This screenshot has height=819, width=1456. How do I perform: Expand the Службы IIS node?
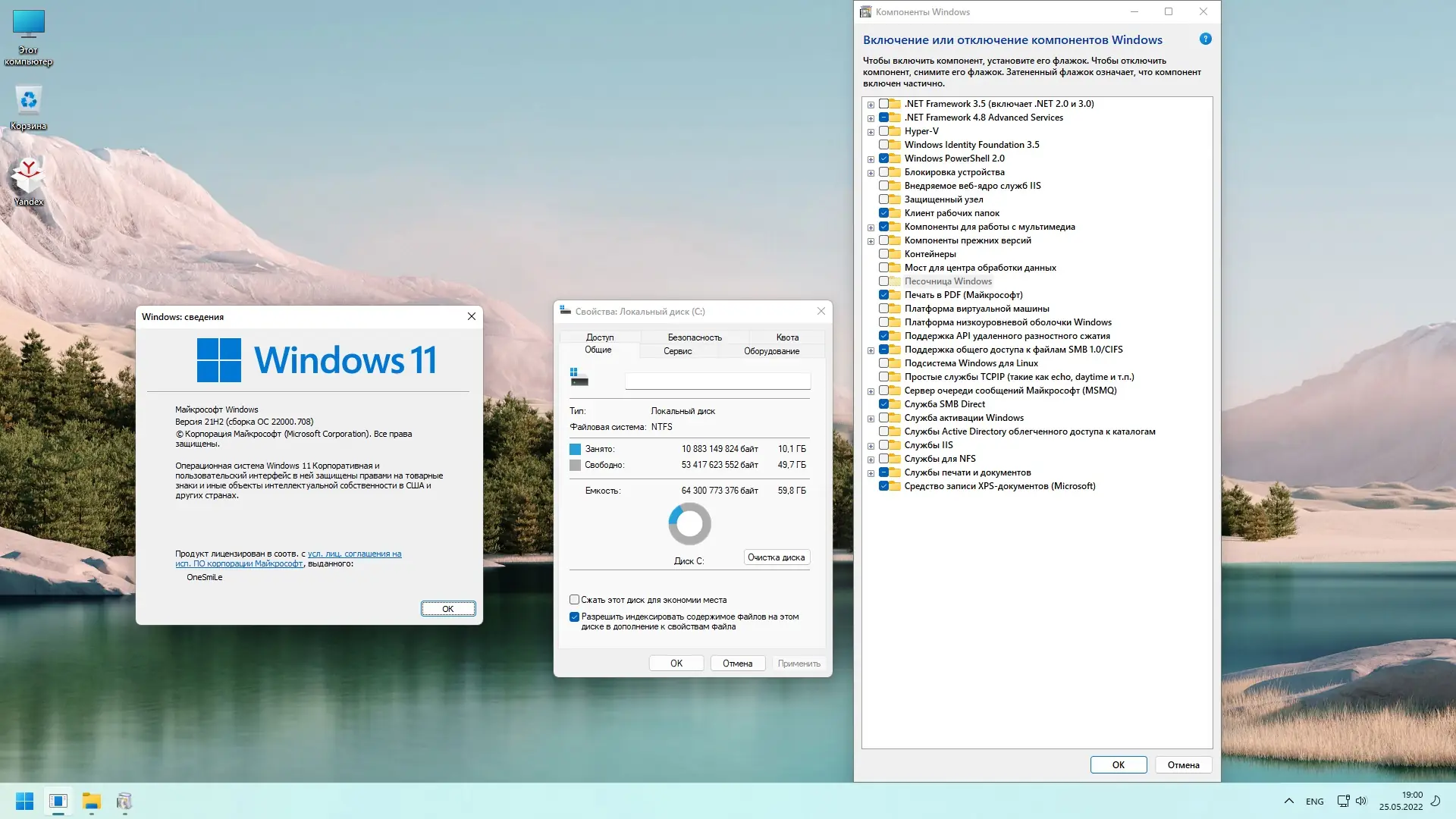[x=871, y=446]
